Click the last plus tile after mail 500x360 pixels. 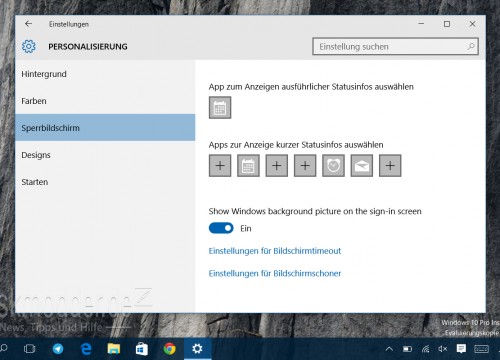[x=390, y=166]
